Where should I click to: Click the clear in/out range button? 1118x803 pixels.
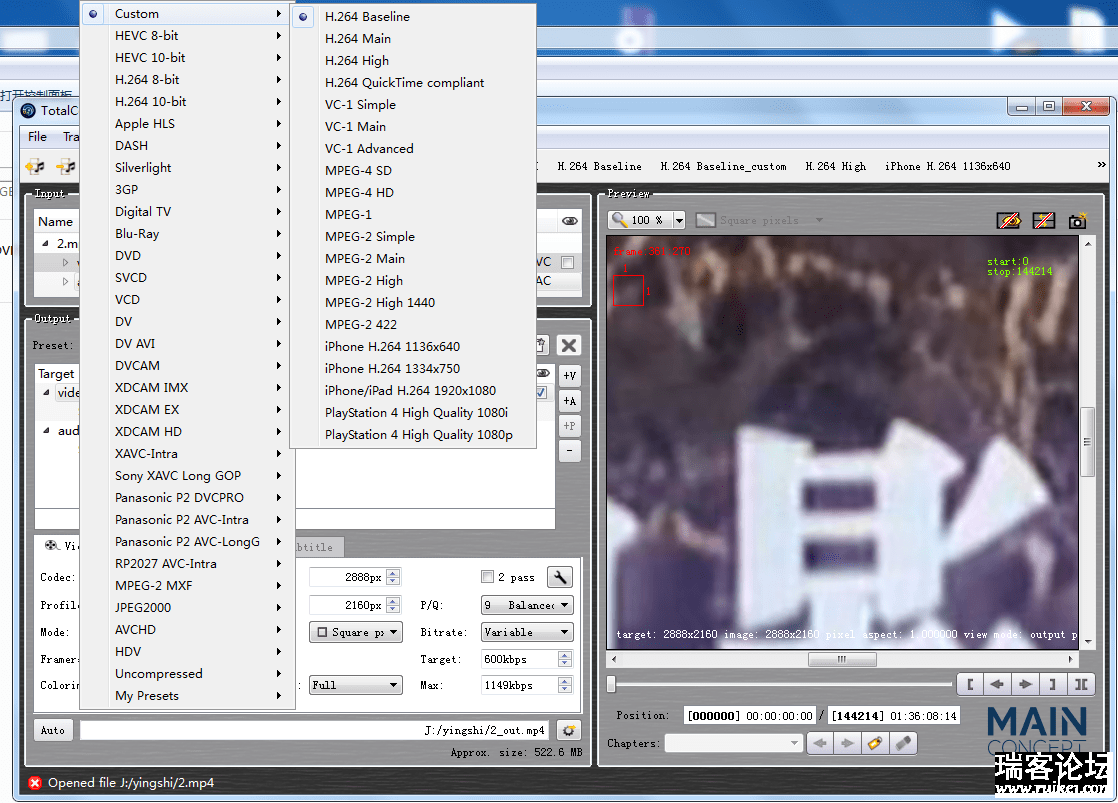(1081, 685)
